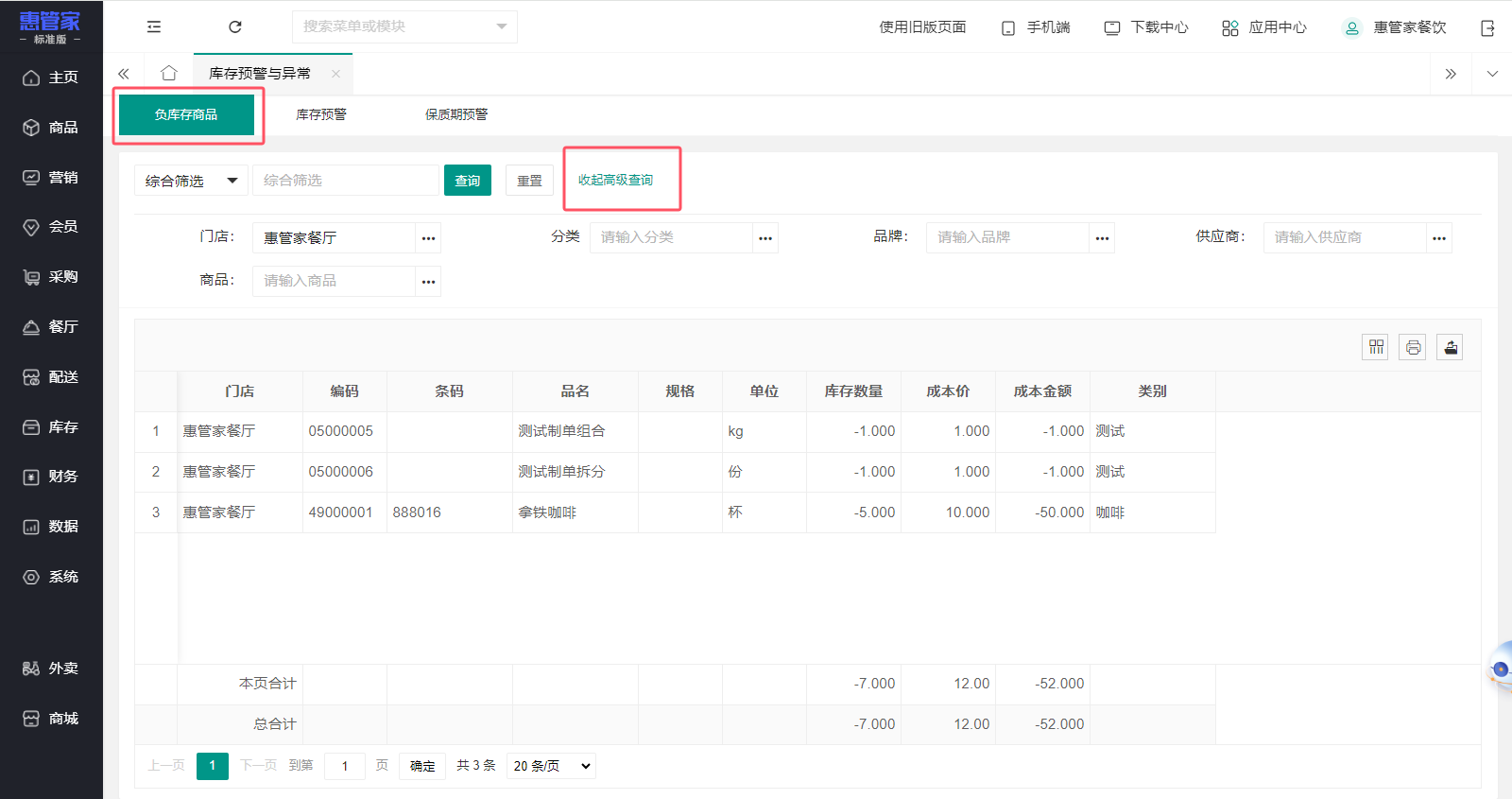Open the tab list chevron dropdown

pos(1492,74)
